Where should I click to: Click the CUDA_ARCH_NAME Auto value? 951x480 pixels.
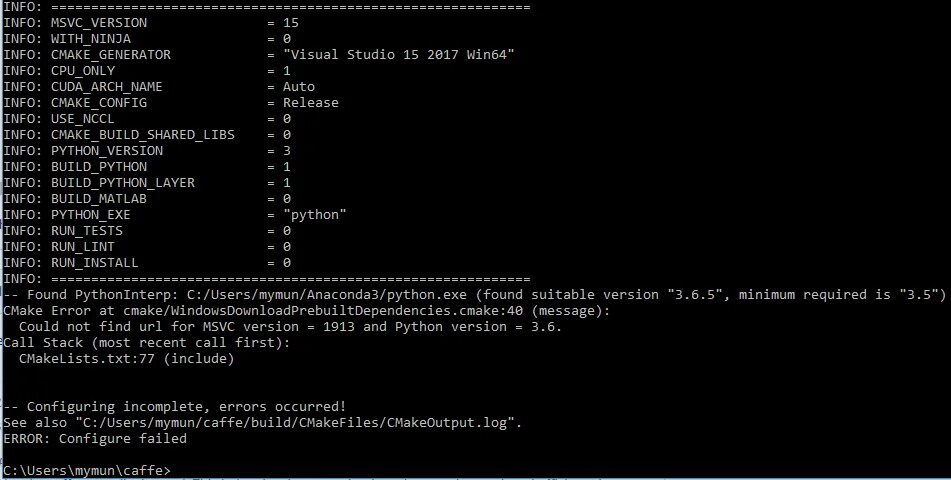tap(298, 87)
